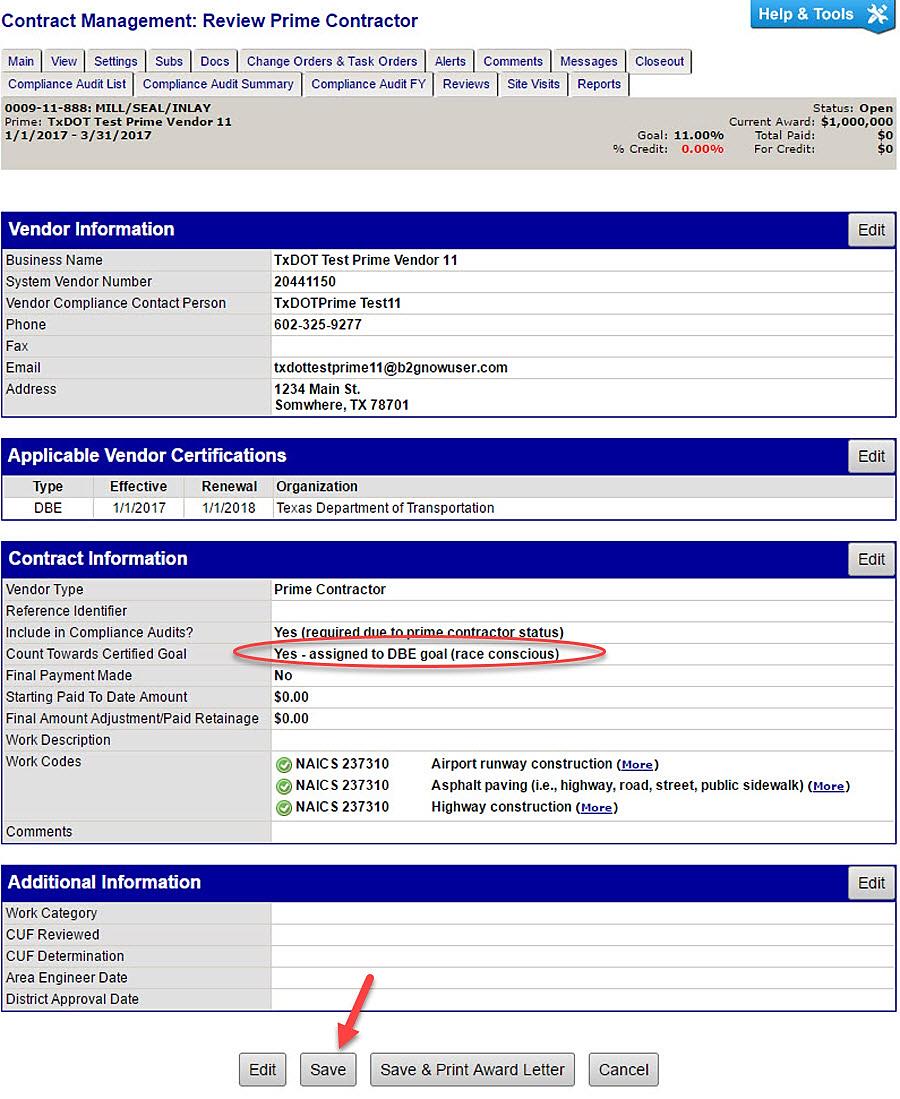Expand More link for Airport runway construction
Image resolution: width=900 pixels, height=1099 pixels.
pyautogui.click(x=637, y=765)
